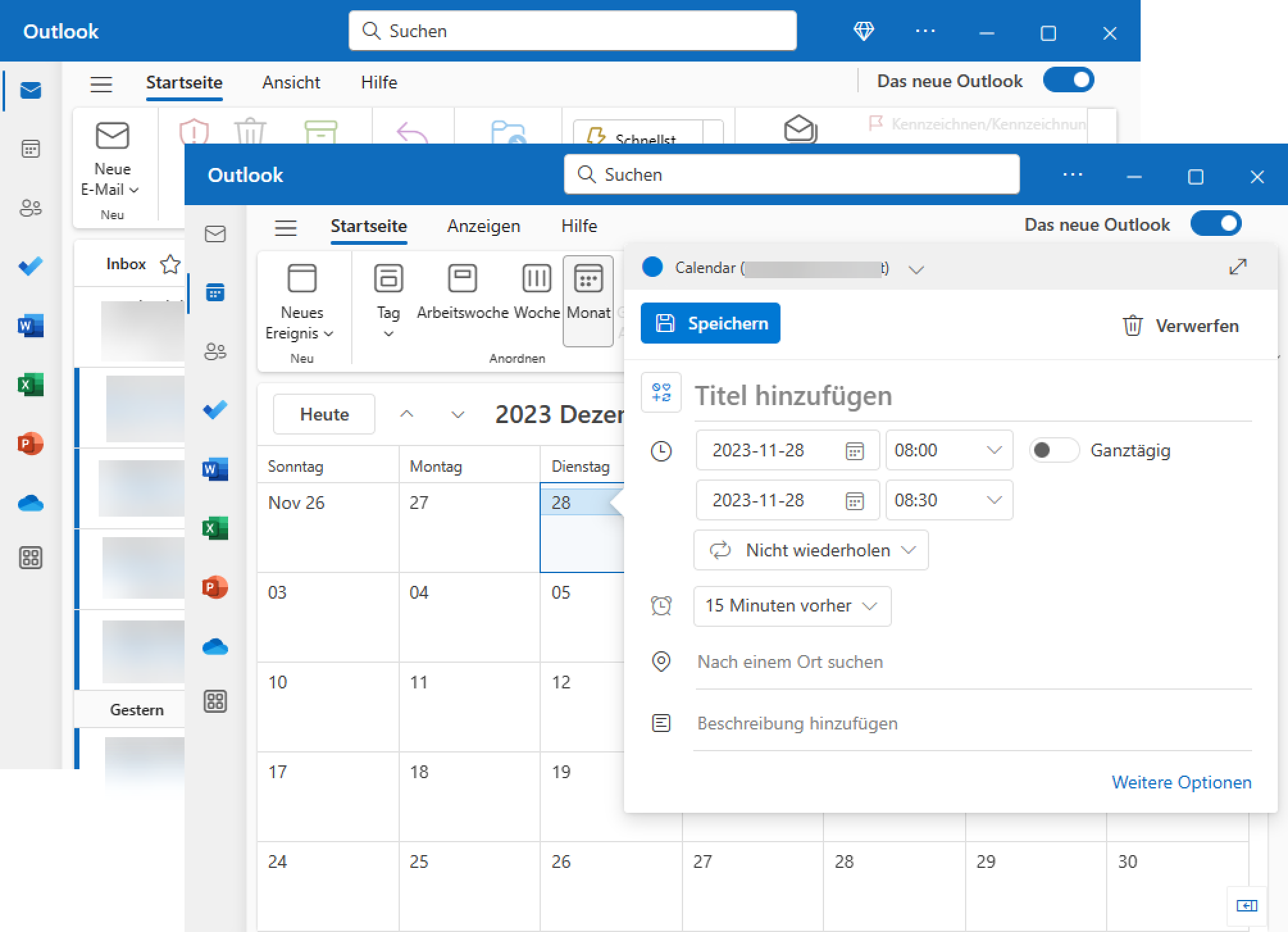This screenshot has width=1288, height=932.
Task: Toggle Das neue Outlook in the mail window
Action: [x=1068, y=80]
